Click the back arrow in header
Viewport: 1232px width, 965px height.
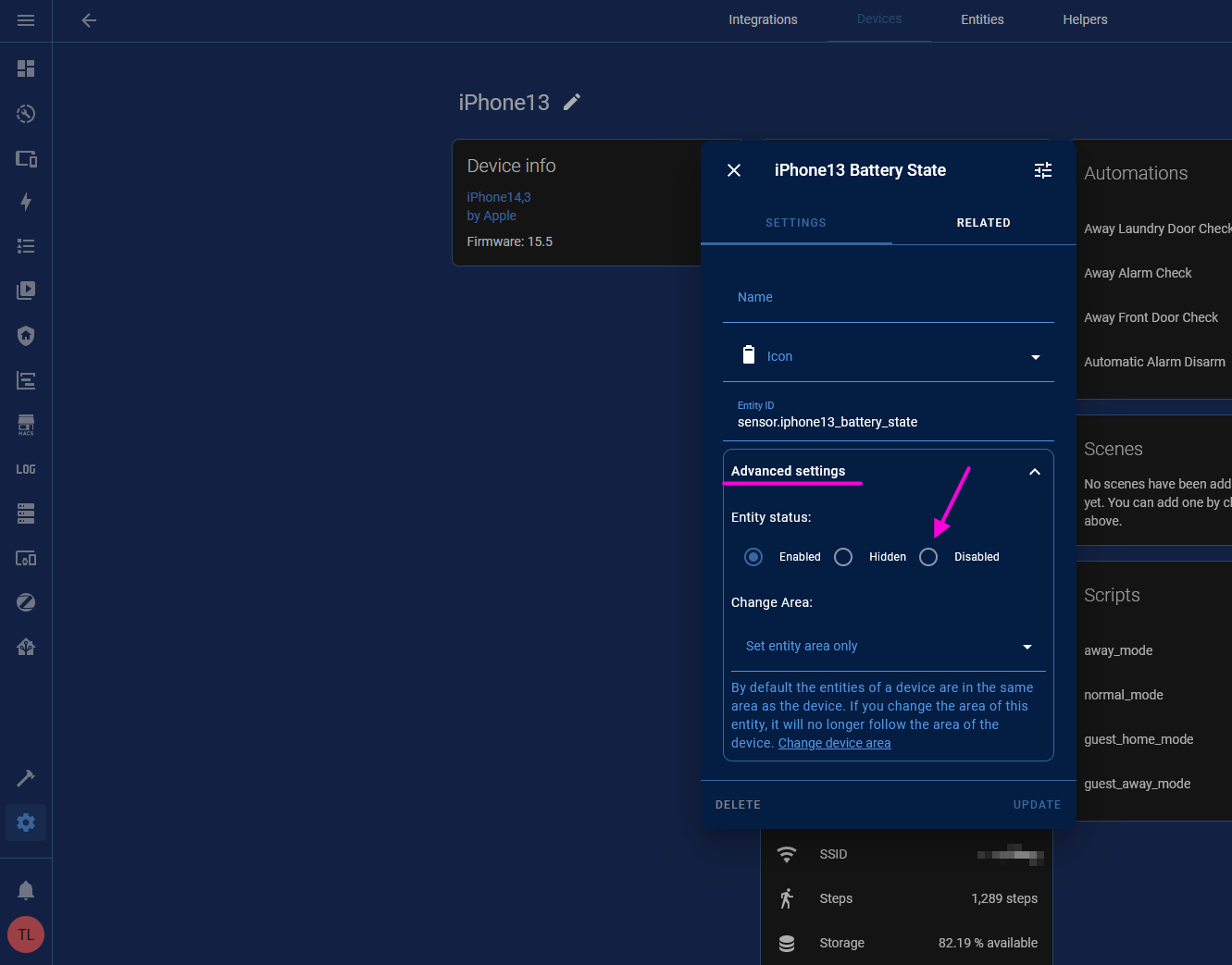(89, 20)
